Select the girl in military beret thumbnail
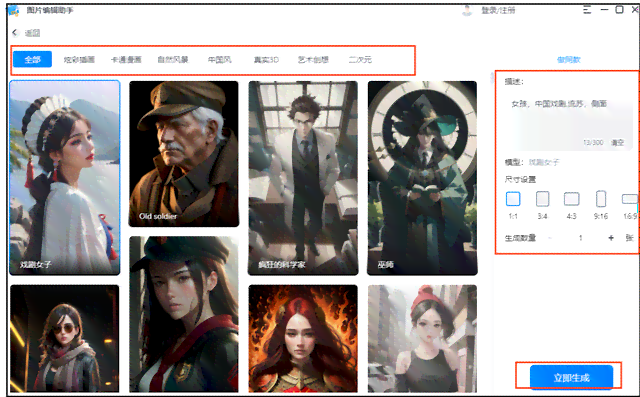This screenshot has width=640, height=397. click(184, 314)
